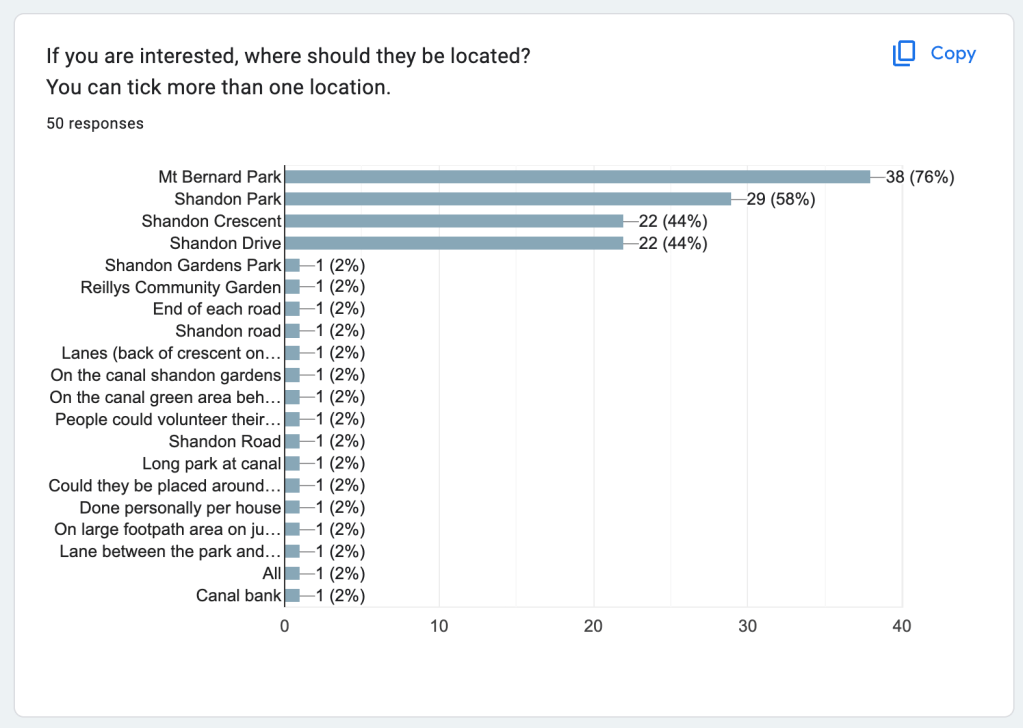Select the Shandon Crescent bar

coord(454,221)
